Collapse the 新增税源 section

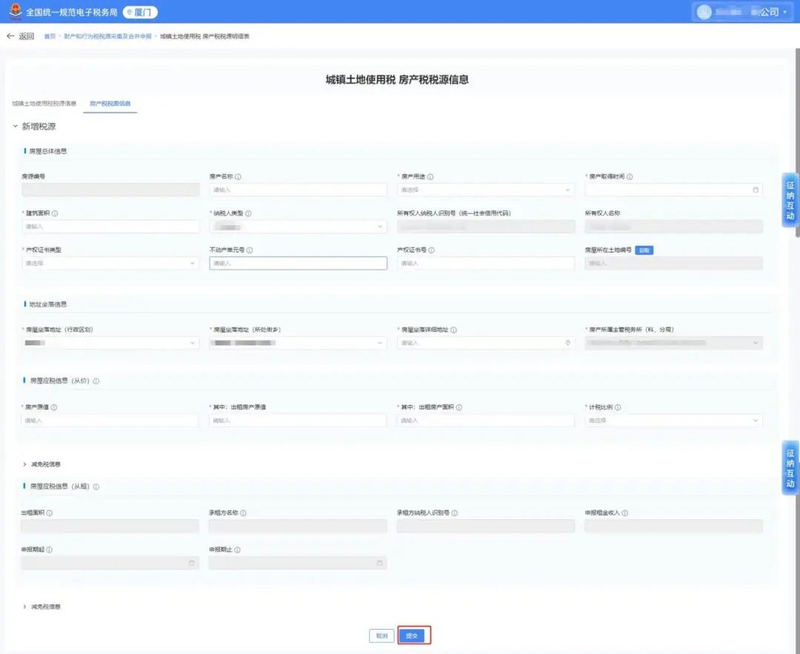click(15, 127)
